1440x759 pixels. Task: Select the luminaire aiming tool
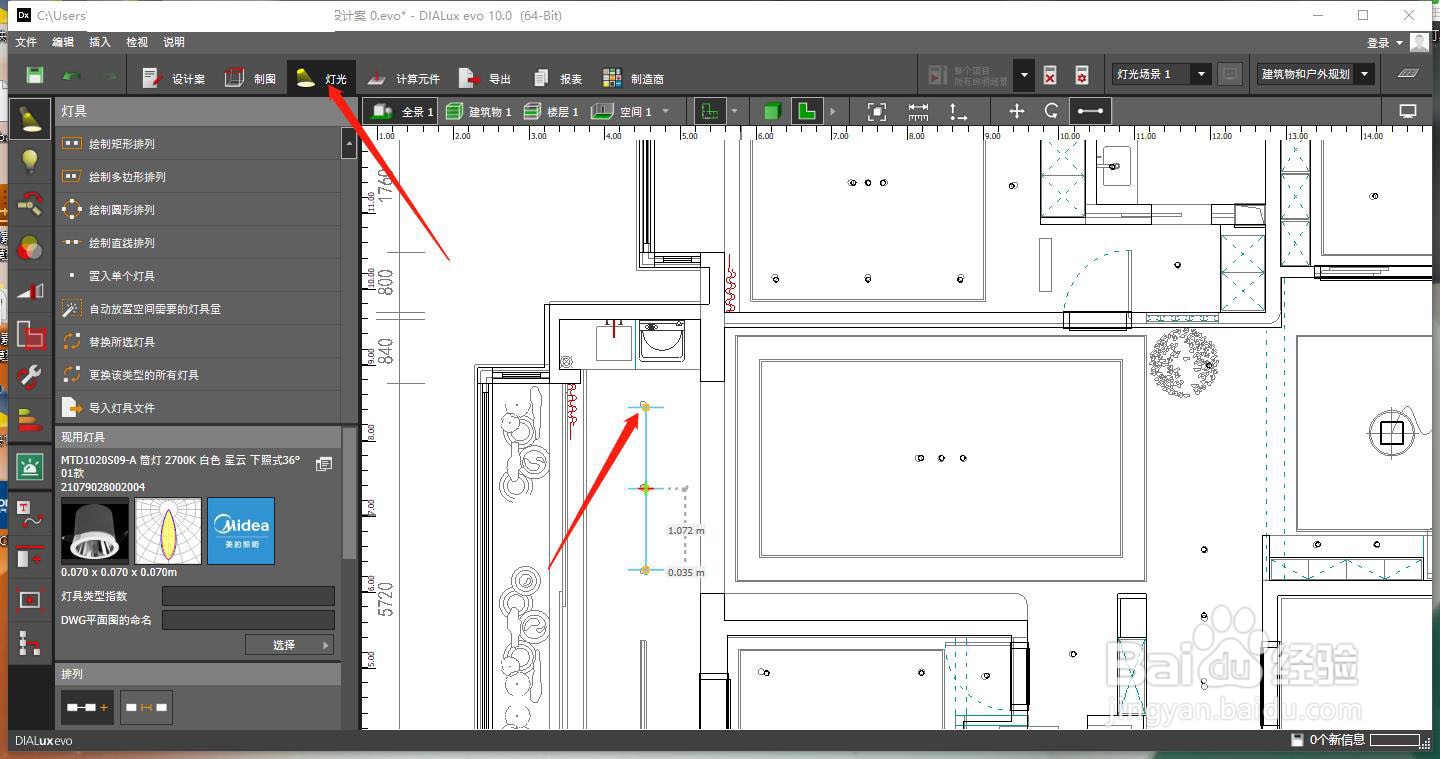30,204
